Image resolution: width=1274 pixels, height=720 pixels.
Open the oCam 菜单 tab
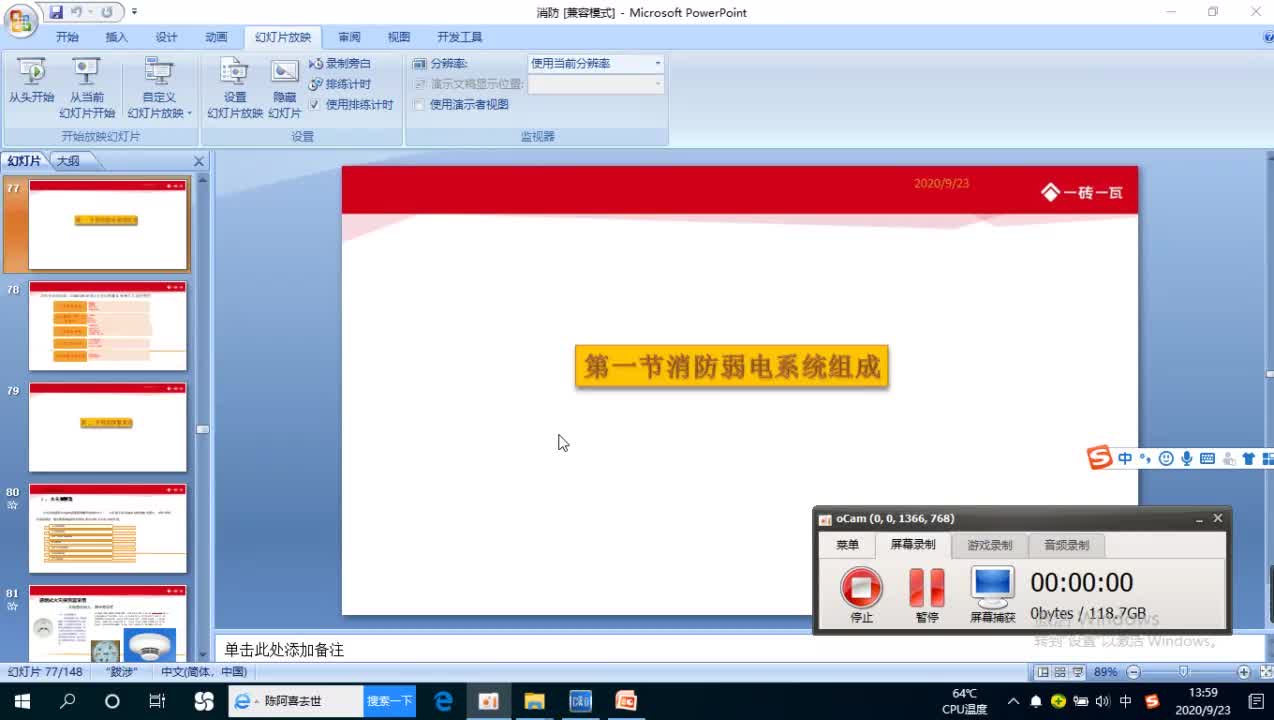(847, 545)
